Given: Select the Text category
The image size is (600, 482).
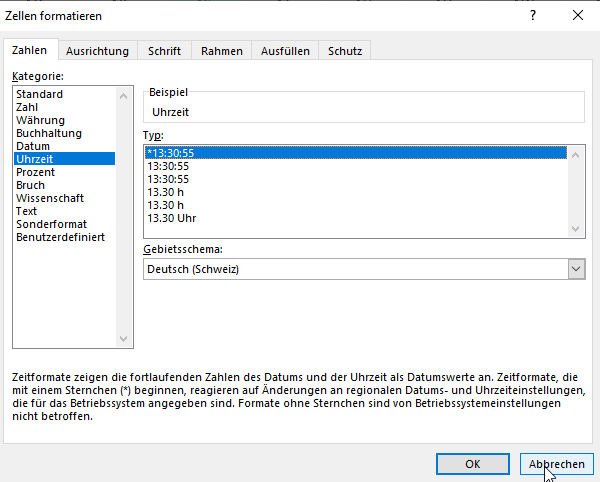Looking at the screenshot, I should click(64, 211).
